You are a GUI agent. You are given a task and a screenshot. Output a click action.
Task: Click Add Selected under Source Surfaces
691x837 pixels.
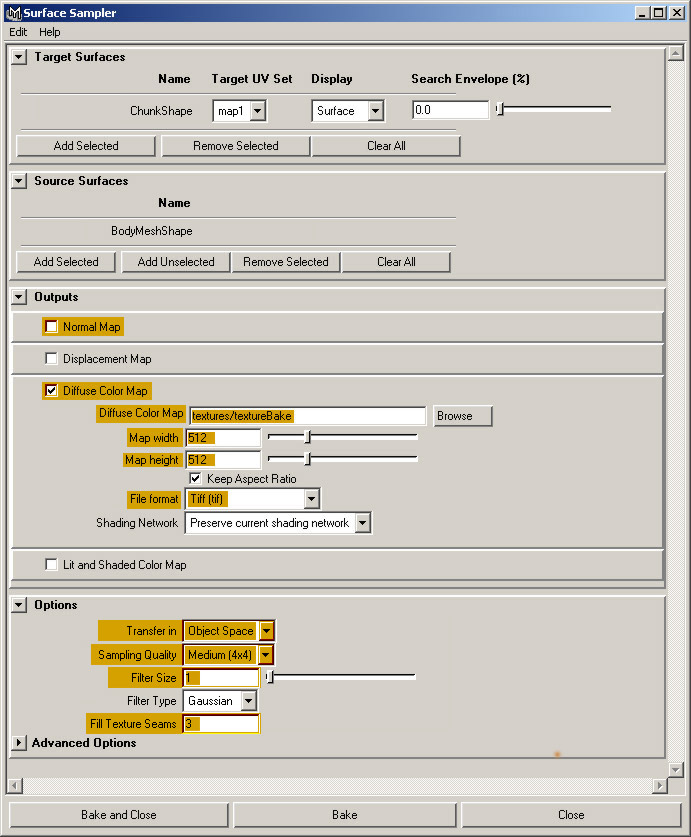coord(66,262)
